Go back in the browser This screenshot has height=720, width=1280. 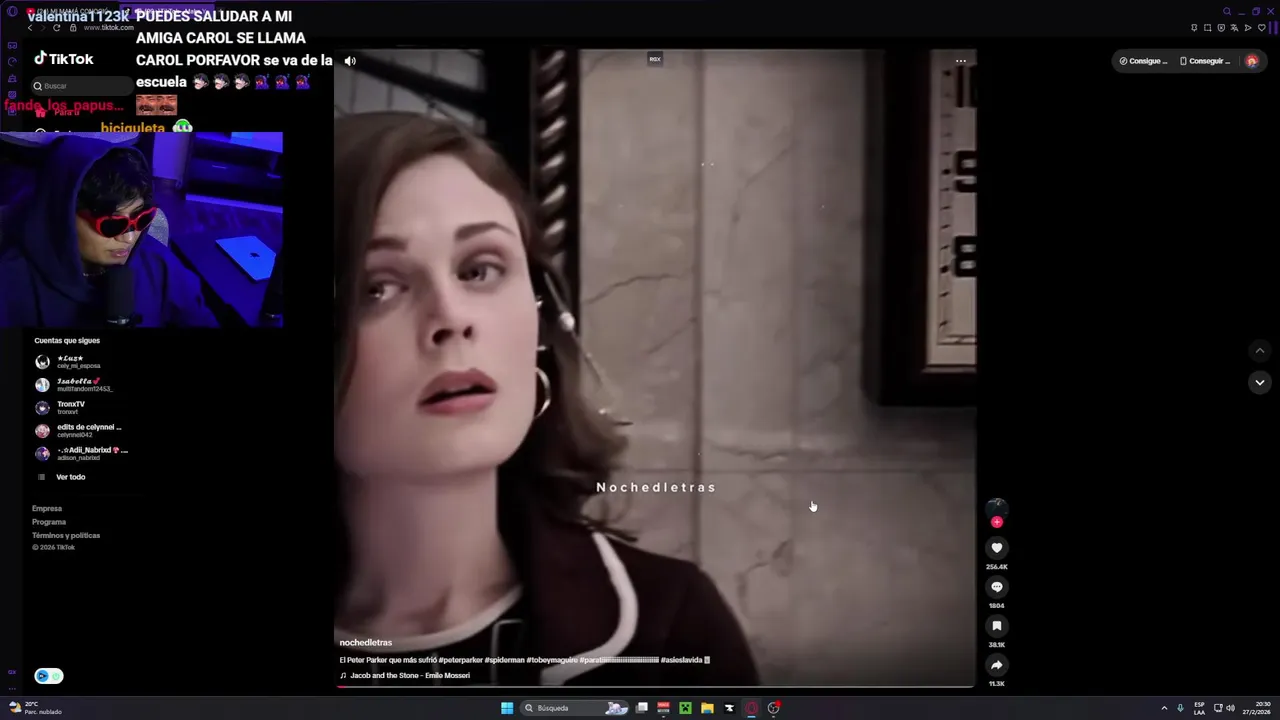(x=30, y=27)
